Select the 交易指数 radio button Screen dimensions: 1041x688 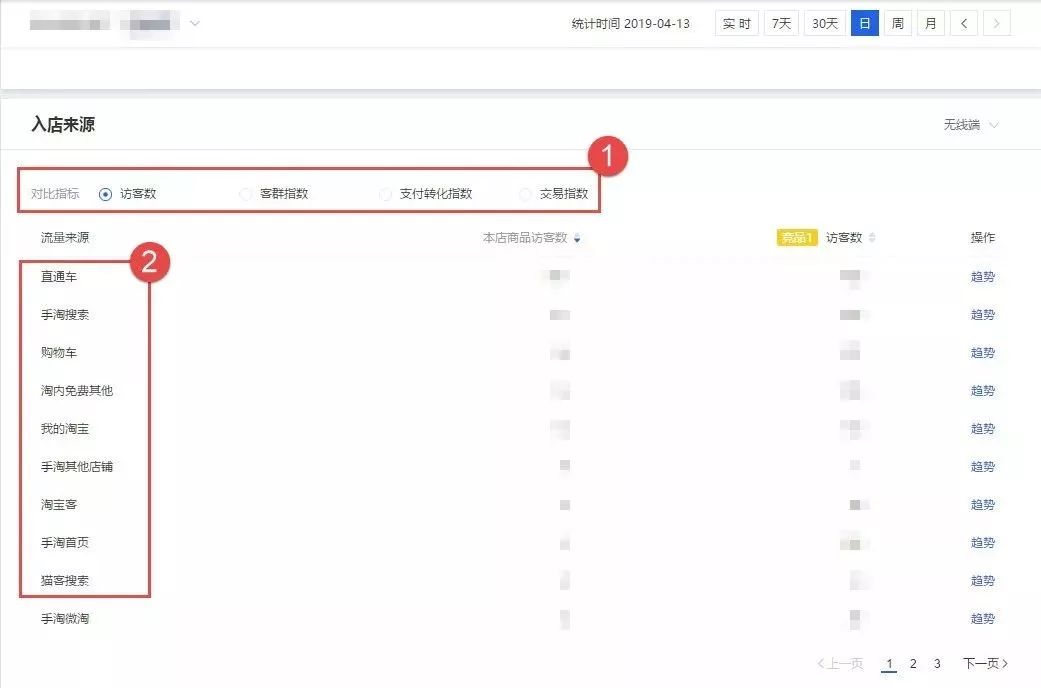pyautogui.click(x=526, y=193)
